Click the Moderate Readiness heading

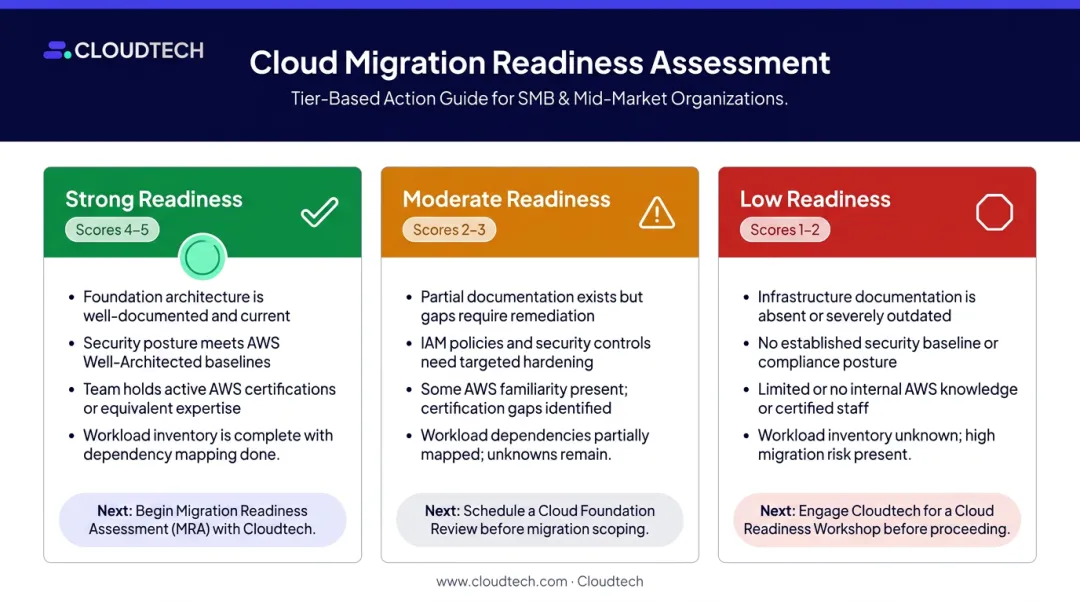click(x=506, y=199)
